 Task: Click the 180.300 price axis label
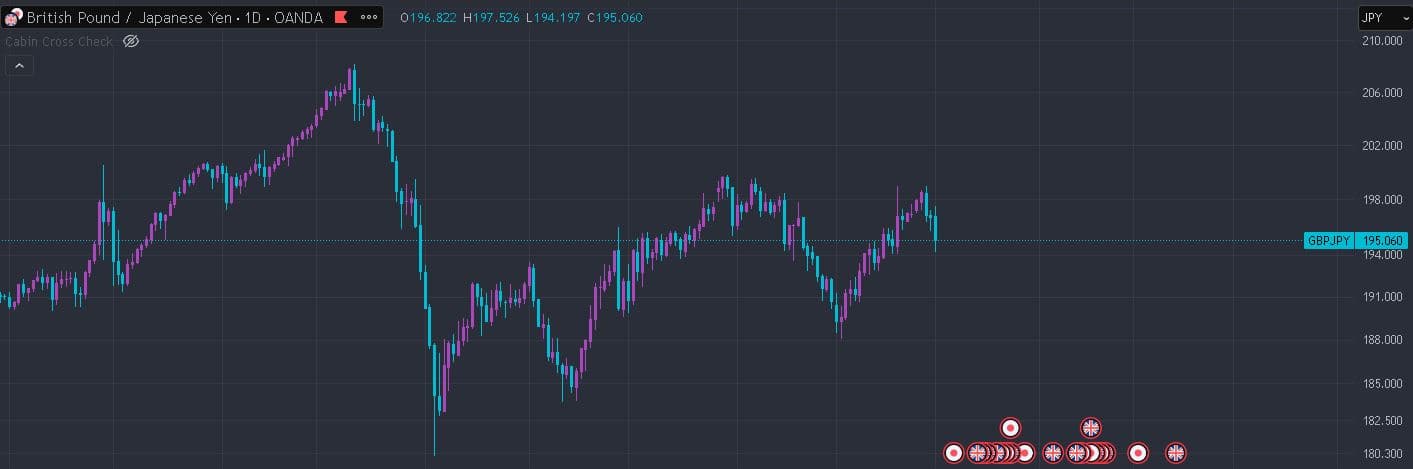[1383, 455]
